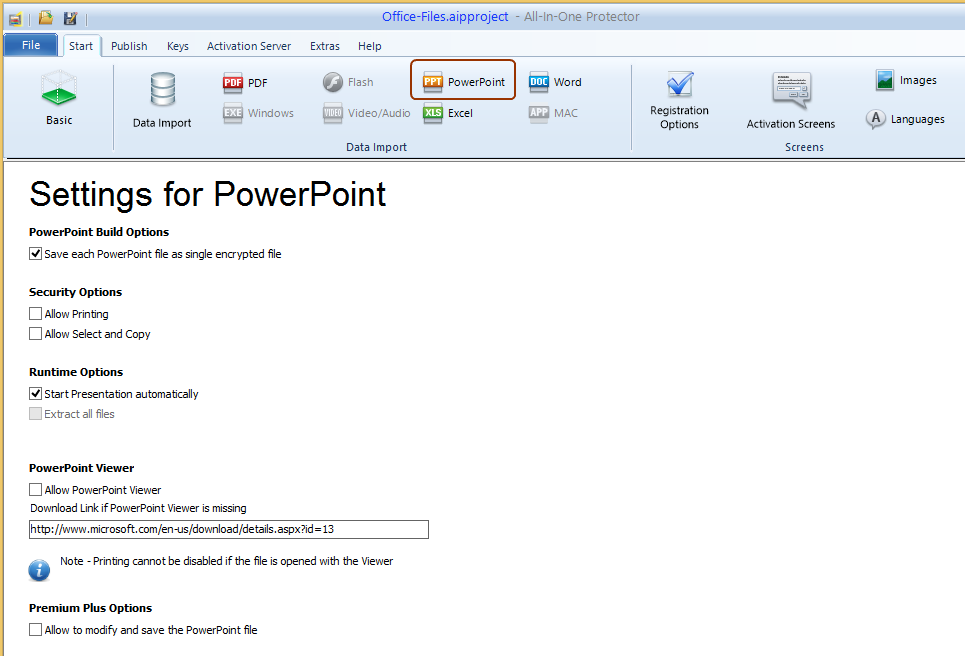Click the PowerPoint Viewer download link field
Screen dimensions: 965x656
(x=229, y=529)
